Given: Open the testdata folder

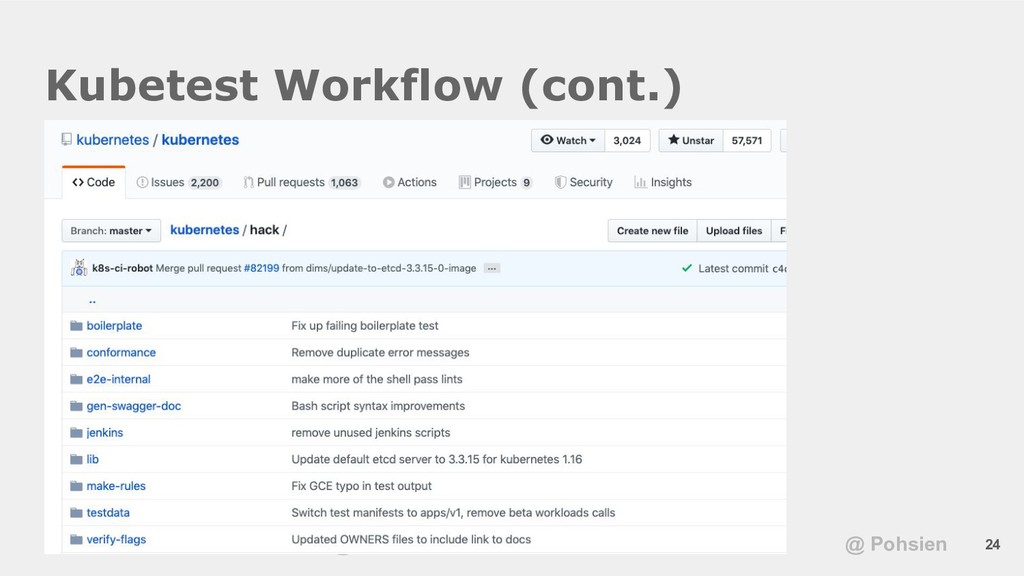Looking at the screenshot, I should (108, 513).
